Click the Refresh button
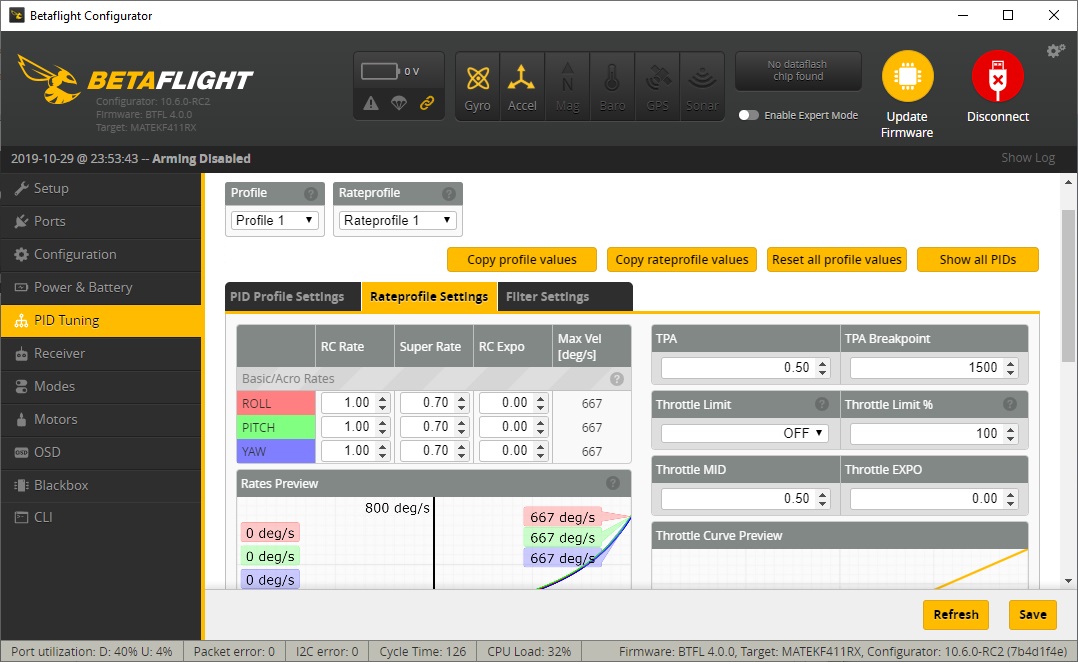Screen dimensions: 1078x662 [x=956, y=615]
